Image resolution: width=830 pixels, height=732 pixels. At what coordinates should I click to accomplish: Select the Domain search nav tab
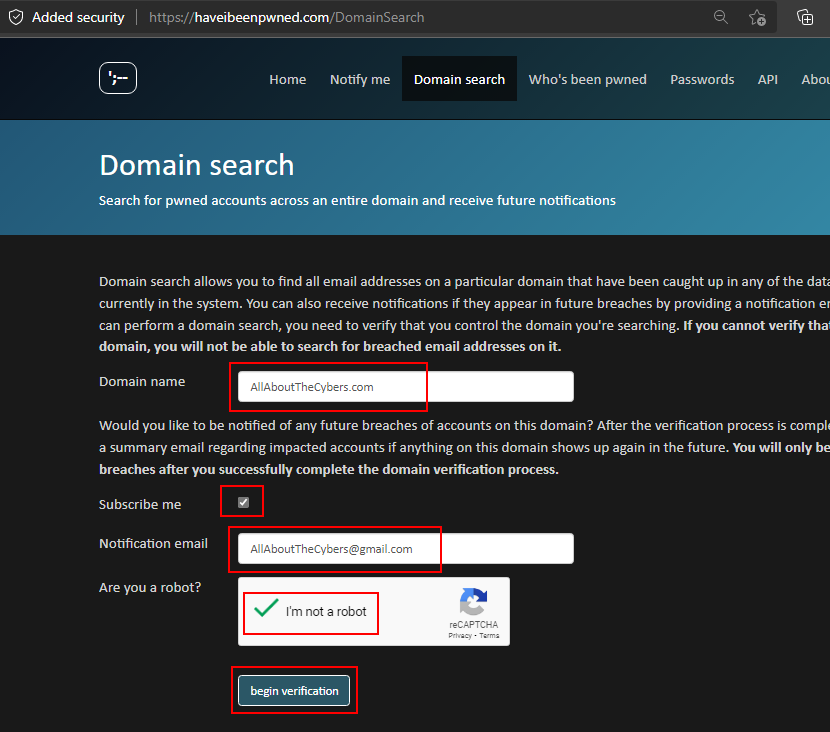click(x=459, y=79)
